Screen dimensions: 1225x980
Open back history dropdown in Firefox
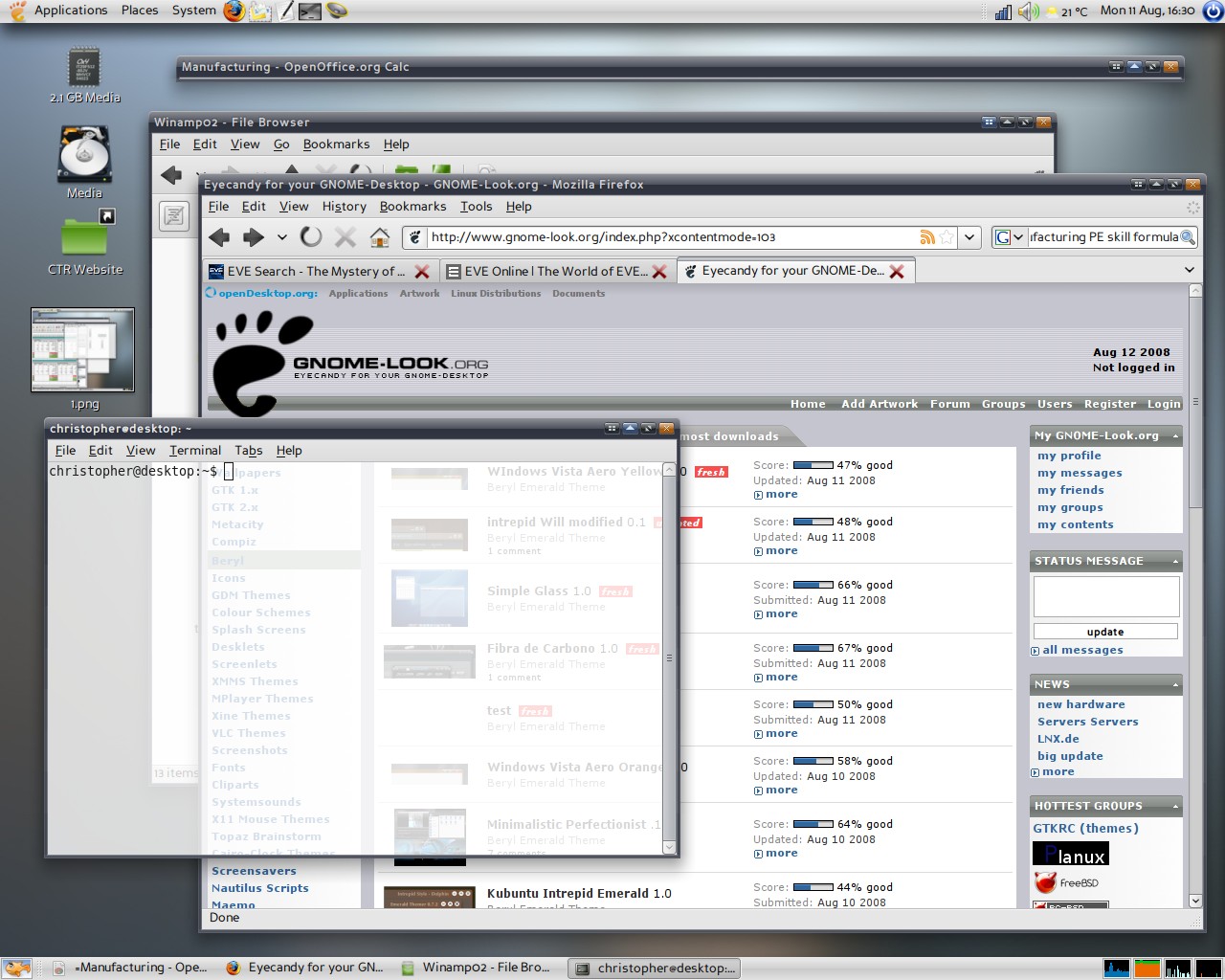[x=281, y=236]
